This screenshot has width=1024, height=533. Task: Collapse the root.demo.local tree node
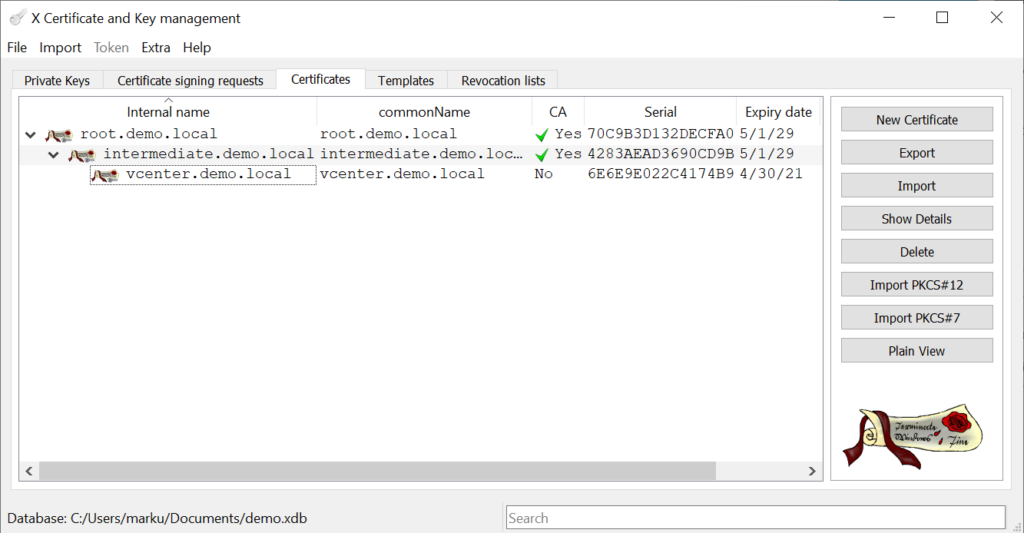pyautogui.click(x=31, y=134)
